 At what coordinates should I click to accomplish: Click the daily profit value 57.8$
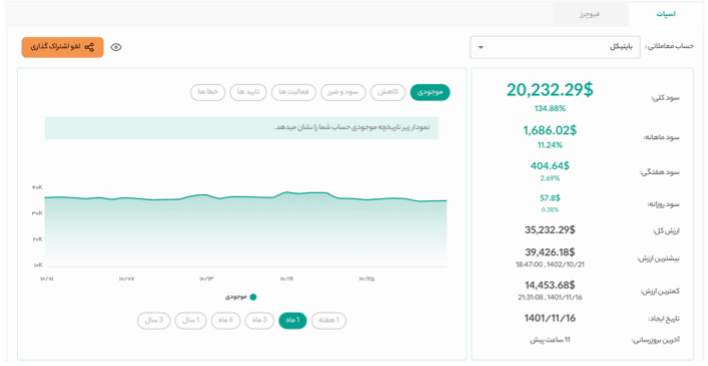pyautogui.click(x=550, y=198)
